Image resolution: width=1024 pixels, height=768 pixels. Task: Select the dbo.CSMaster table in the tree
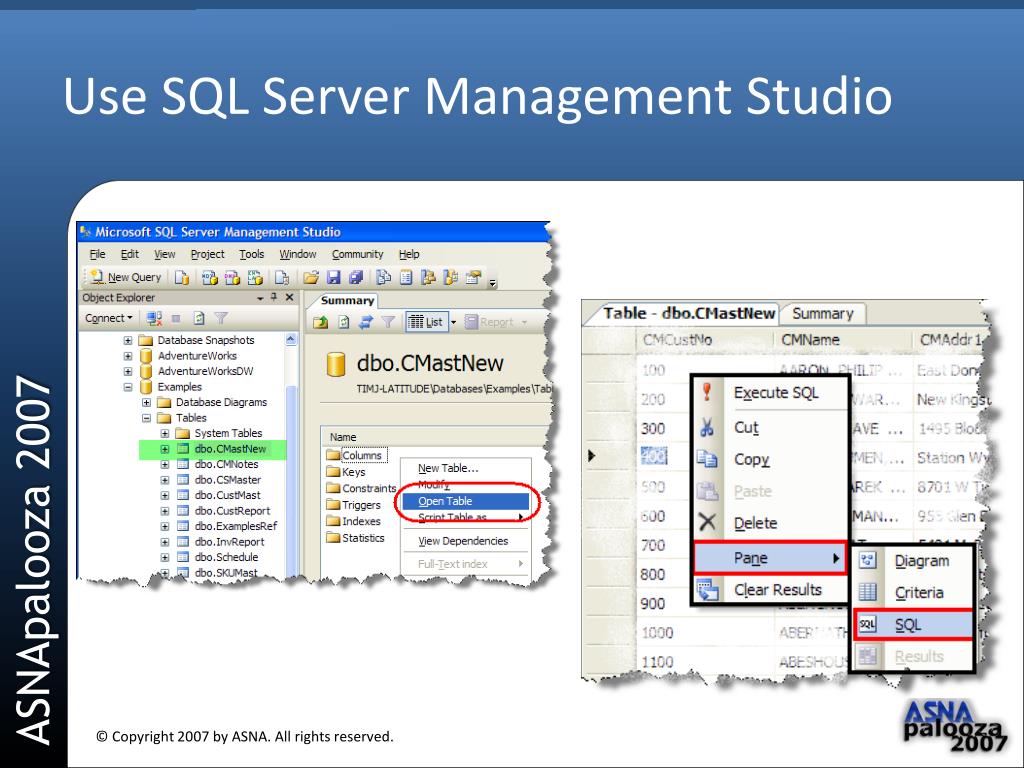click(x=228, y=480)
